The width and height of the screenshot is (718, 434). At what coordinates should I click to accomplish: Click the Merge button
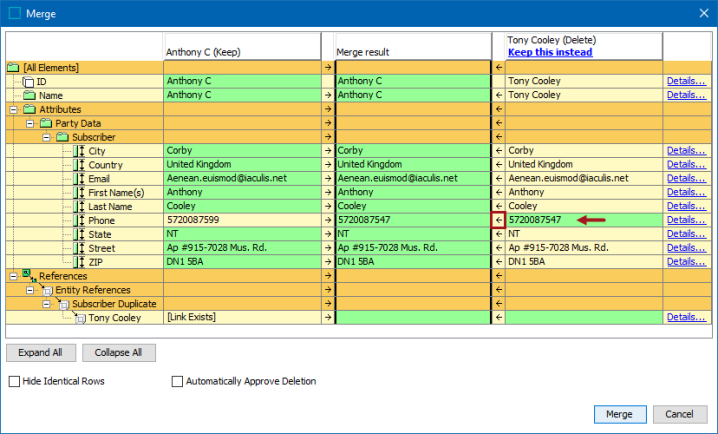620,414
